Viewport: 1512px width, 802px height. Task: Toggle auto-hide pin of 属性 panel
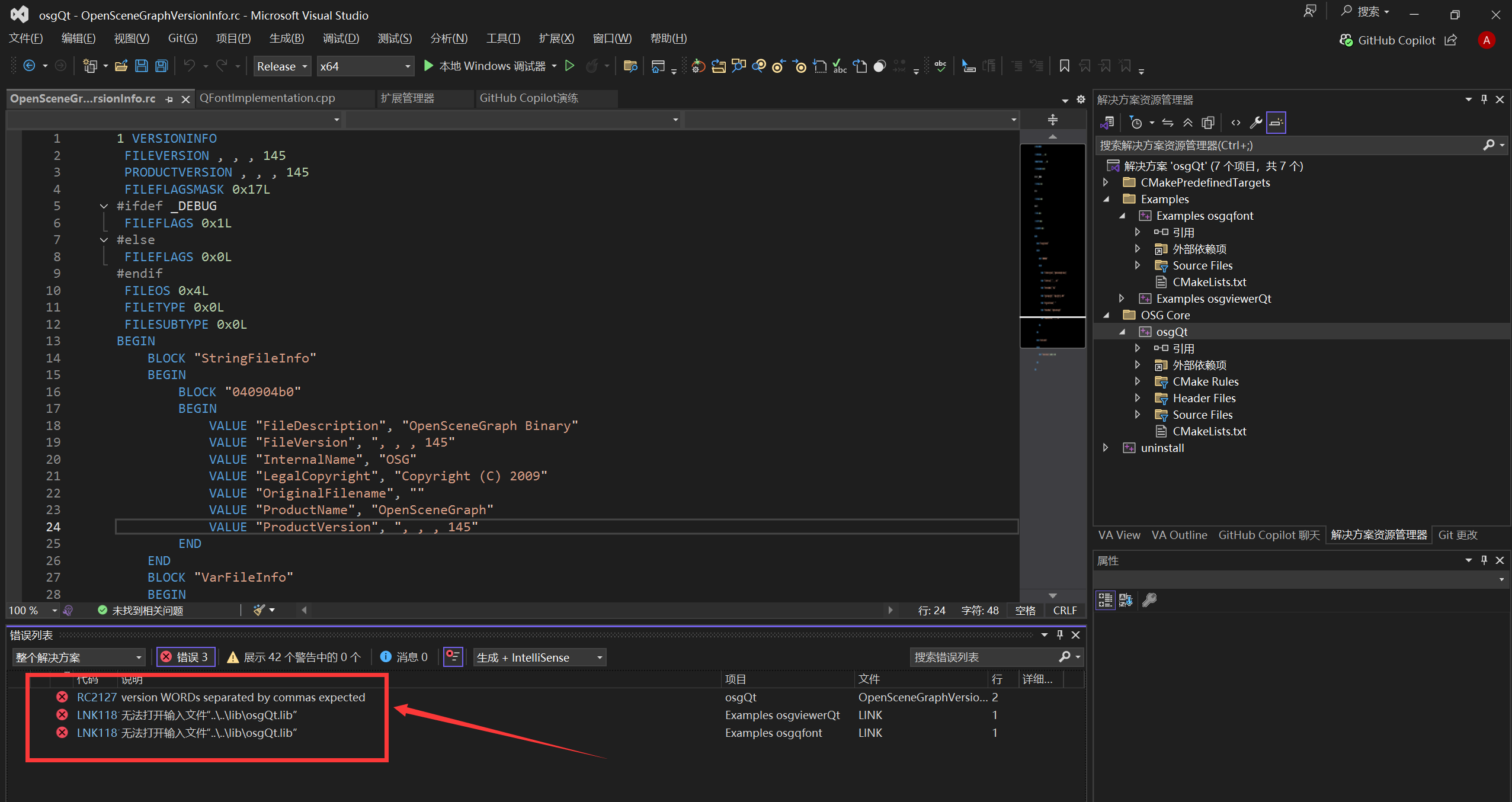click(1484, 560)
